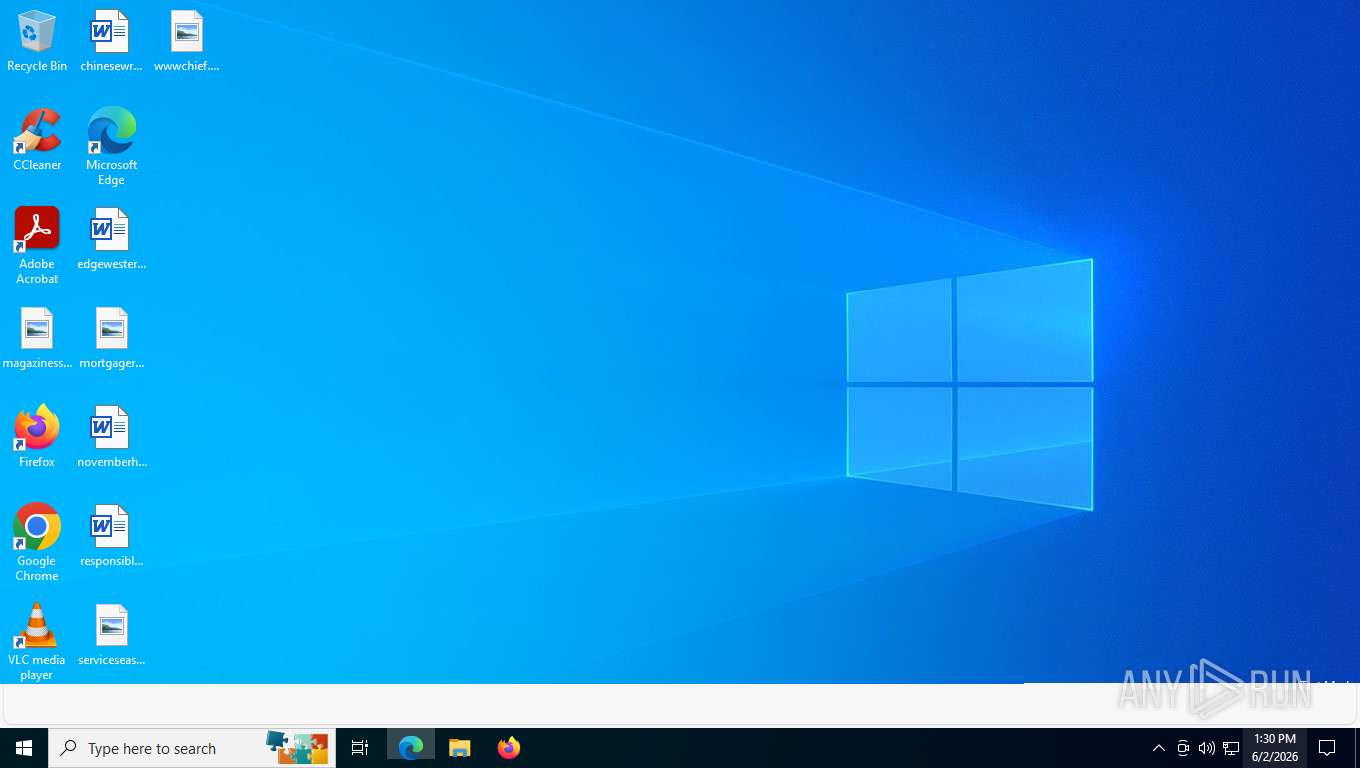Select the serviceseas image file icon
Viewport: 1360px width, 768px height.
click(x=111, y=635)
